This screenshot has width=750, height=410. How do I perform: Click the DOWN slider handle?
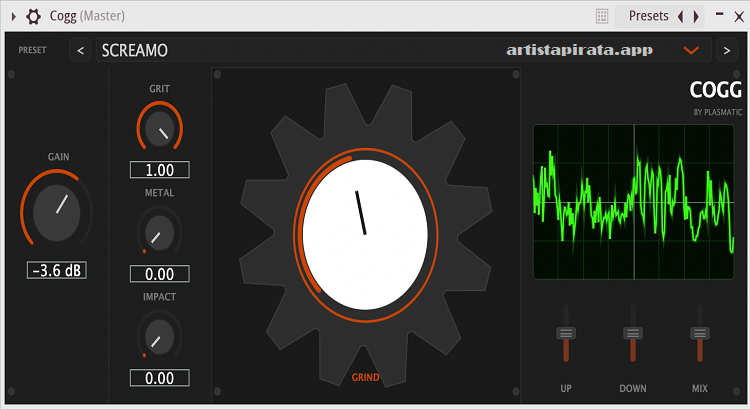tap(633, 333)
